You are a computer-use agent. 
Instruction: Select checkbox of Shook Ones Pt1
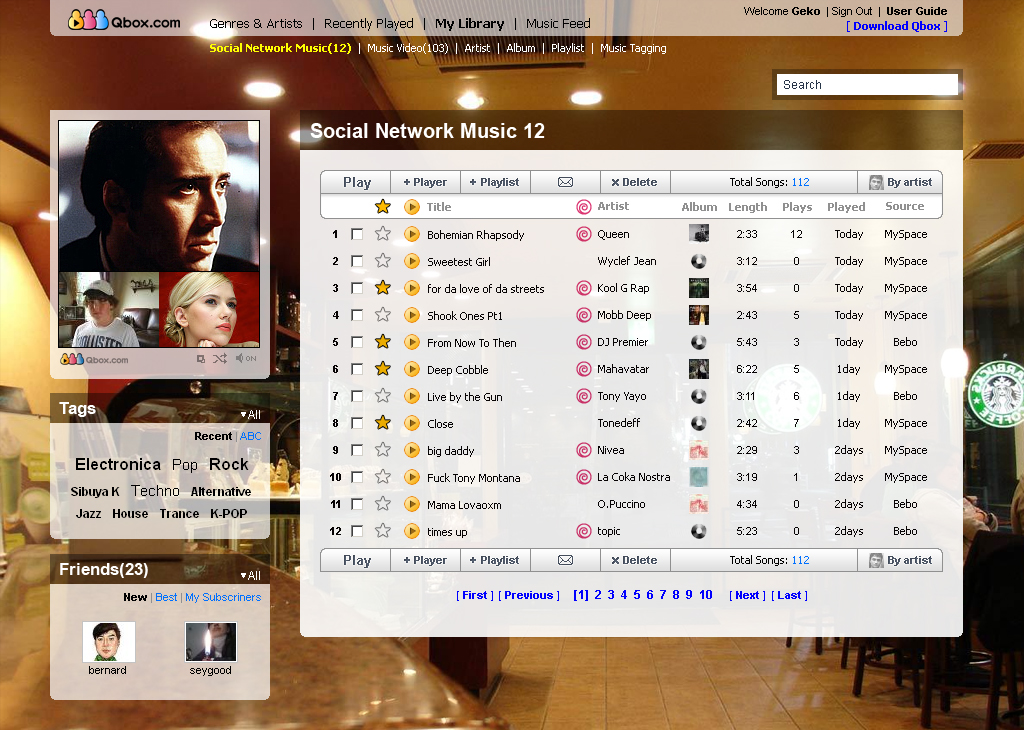tap(357, 315)
